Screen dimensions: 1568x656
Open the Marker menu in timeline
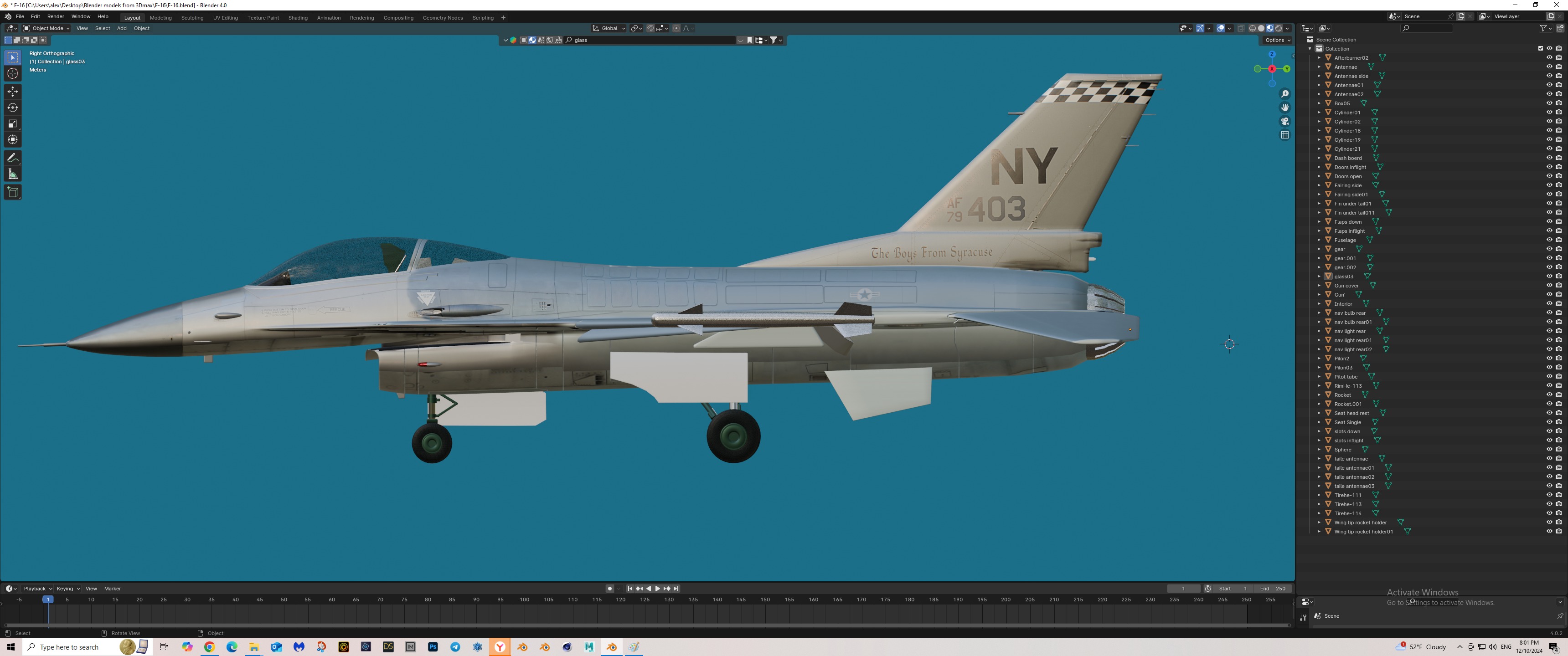(x=113, y=589)
